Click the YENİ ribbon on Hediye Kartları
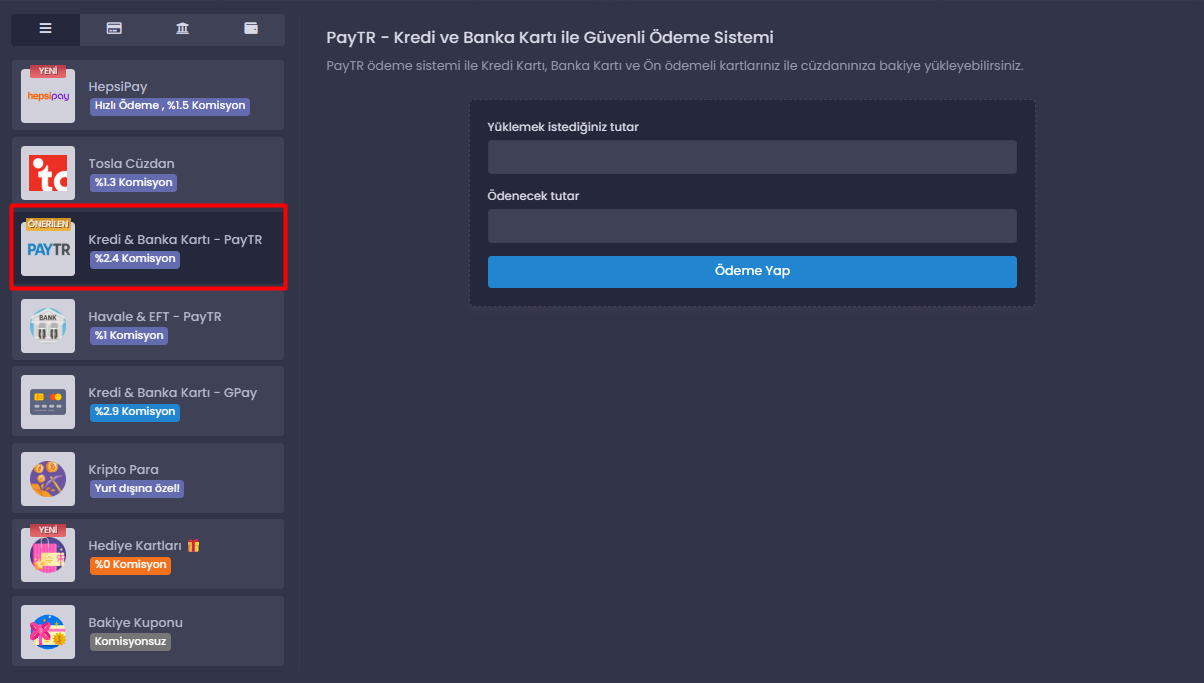 click(48, 530)
